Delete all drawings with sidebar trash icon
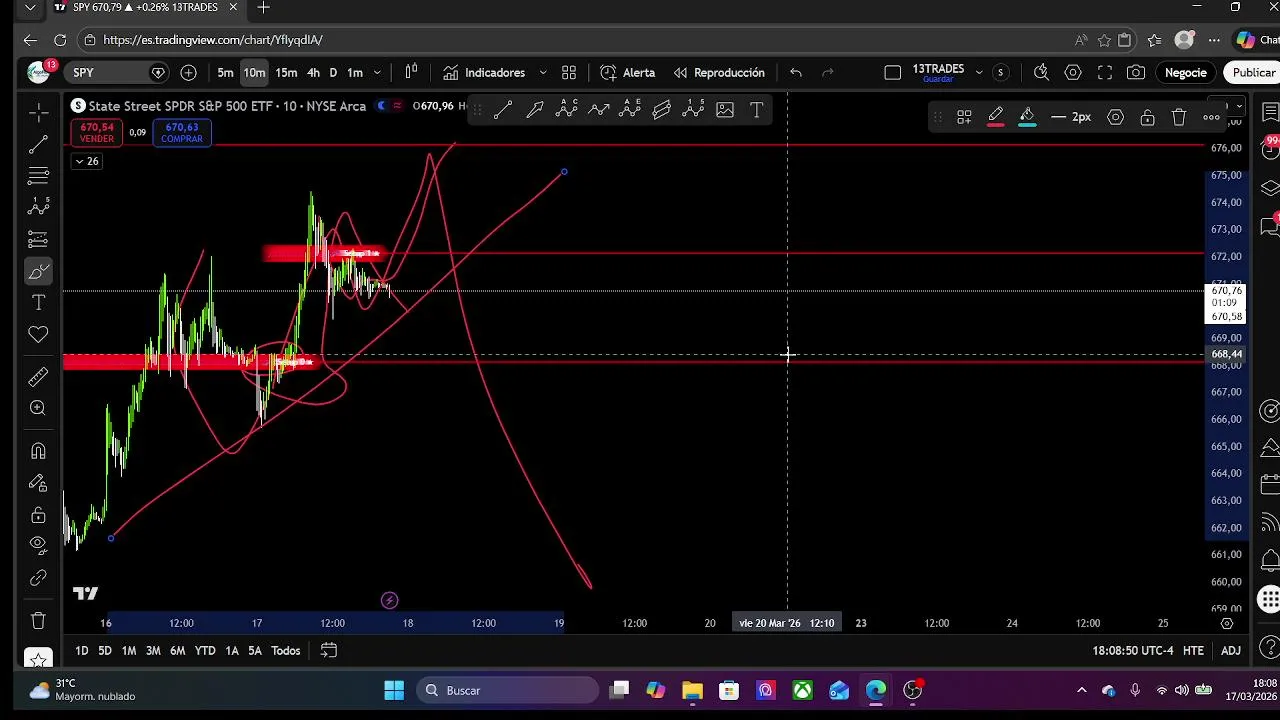1280x720 pixels. coord(38,621)
